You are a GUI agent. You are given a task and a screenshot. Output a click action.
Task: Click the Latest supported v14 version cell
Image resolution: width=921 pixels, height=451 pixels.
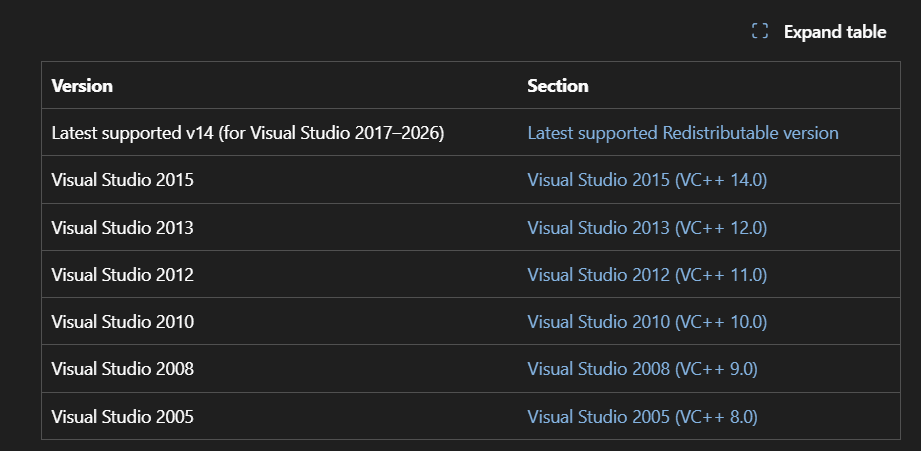point(280,133)
